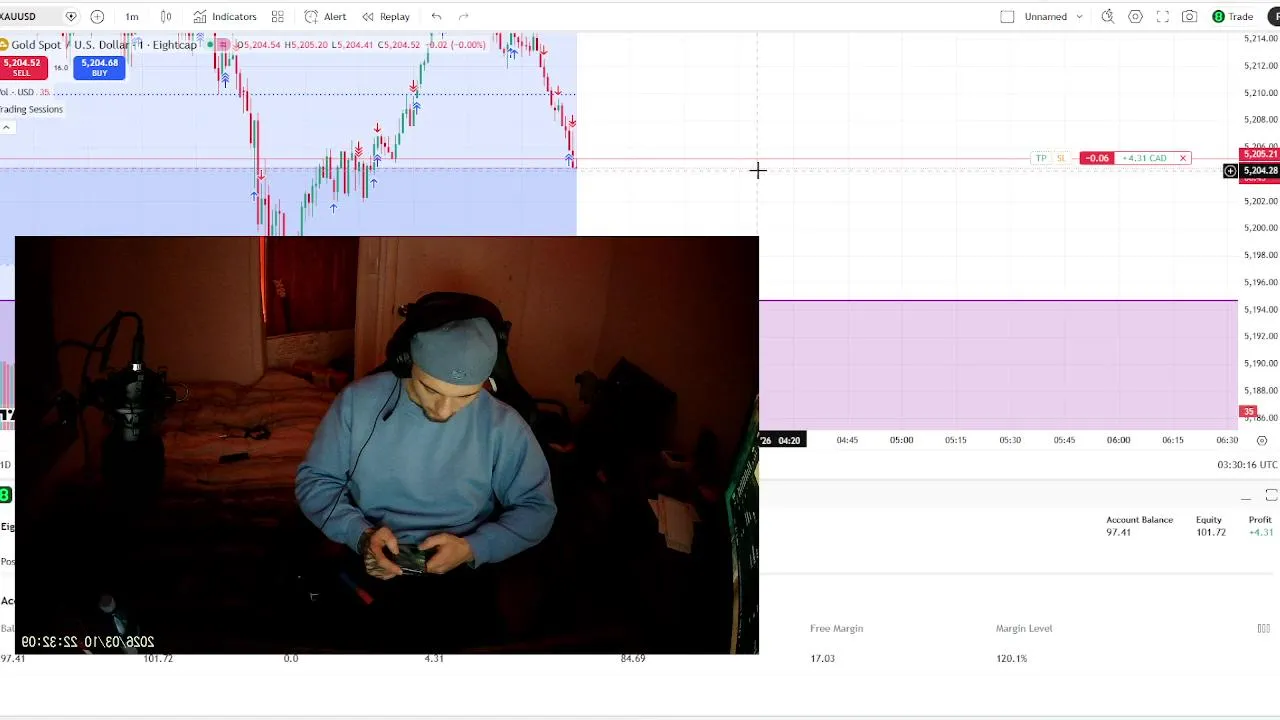
Task: Open the column settings icon near Margin Level
Action: tap(1263, 628)
